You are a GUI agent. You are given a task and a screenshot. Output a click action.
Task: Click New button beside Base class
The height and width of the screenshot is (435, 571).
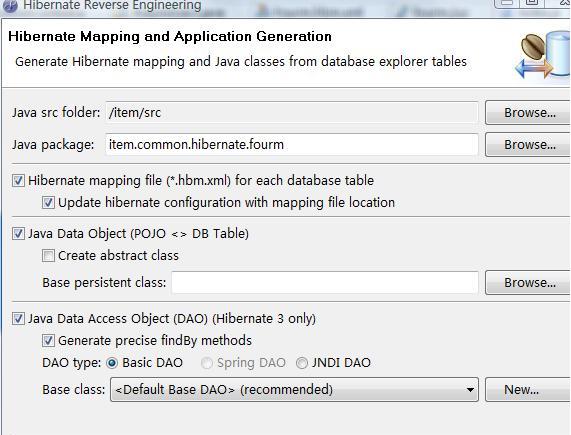[528, 389]
